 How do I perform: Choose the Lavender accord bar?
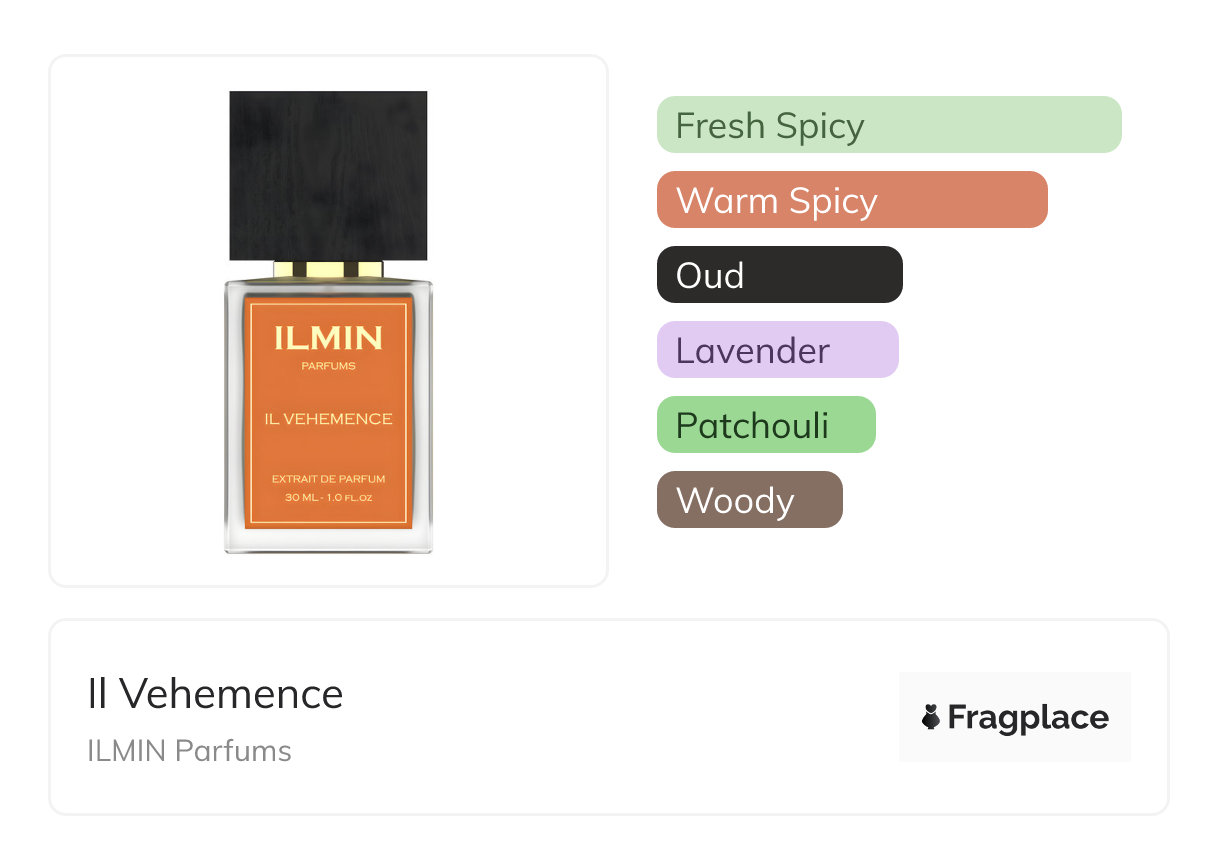777,350
